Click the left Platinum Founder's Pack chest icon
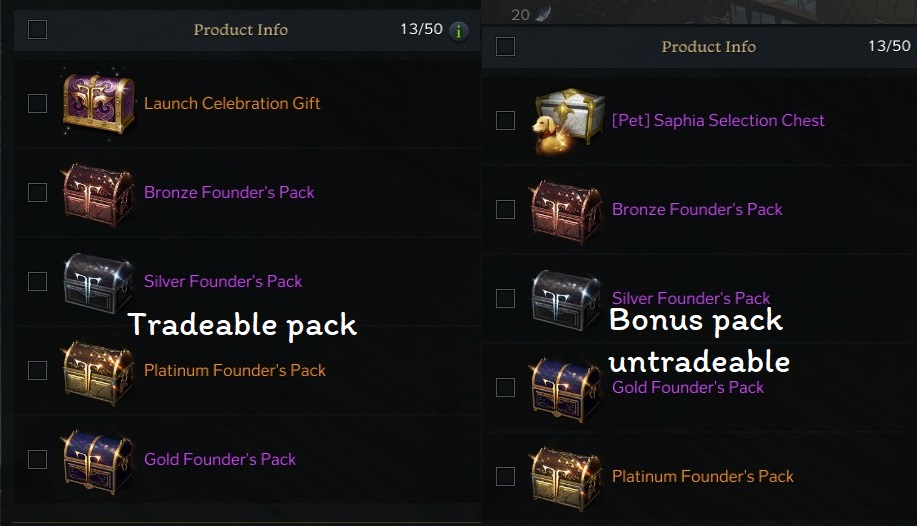Image resolution: width=917 pixels, height=526 pixels. [x=98, y=372]
